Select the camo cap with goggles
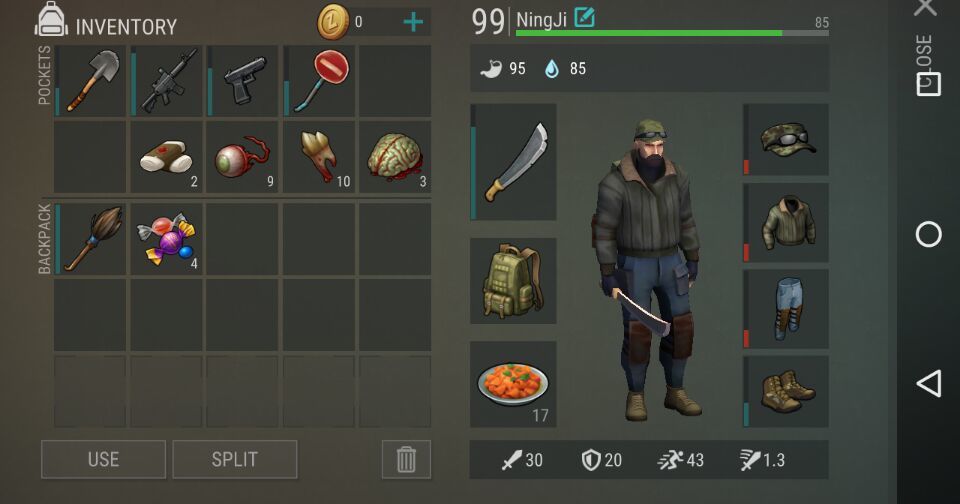 click(x=786, y=140)
